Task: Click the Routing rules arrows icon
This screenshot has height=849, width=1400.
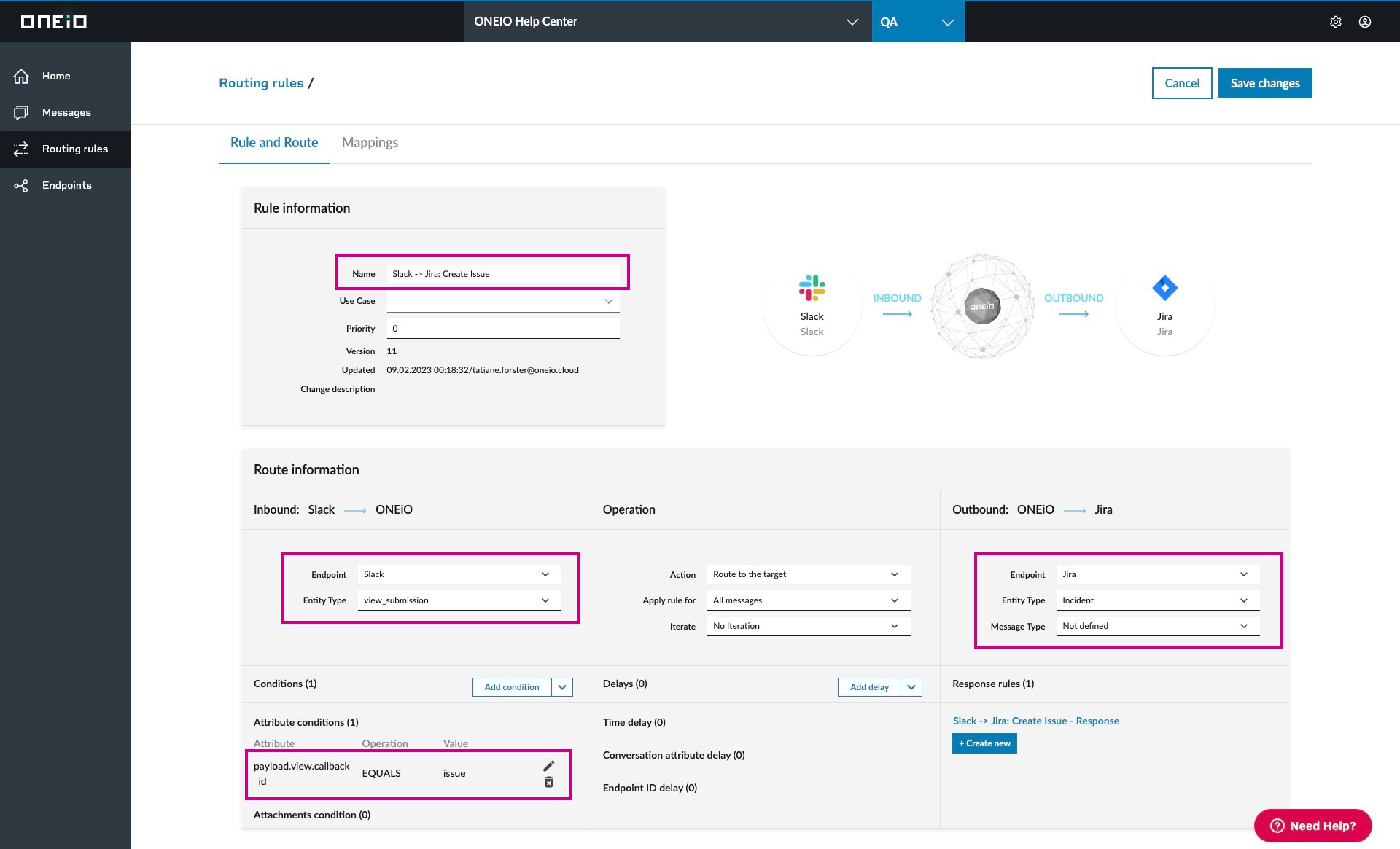Action: (21, 149)
